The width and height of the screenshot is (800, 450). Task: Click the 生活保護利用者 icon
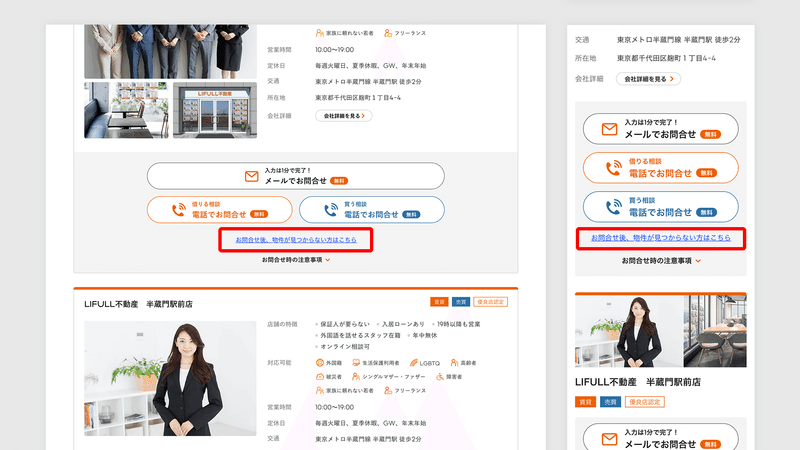click(356, 363)
